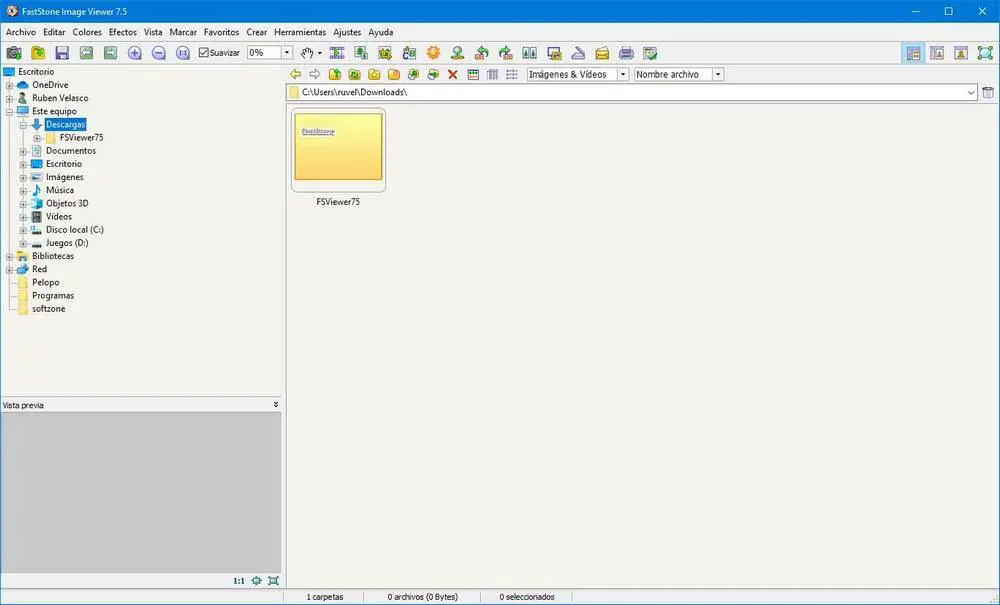The image size is (1000, 605).
Task: Open the scanner acquire icon
Action: click(x=578, y=53)
